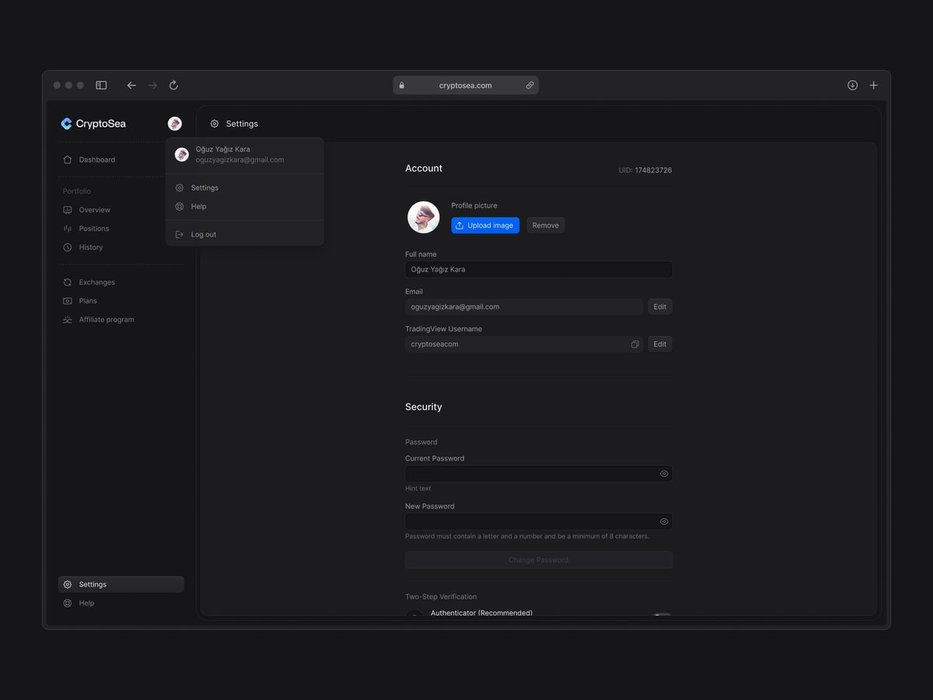This screenshot has width=933, height=700.
Task: Click the Full name input field
Action: [x=538, y=269]
